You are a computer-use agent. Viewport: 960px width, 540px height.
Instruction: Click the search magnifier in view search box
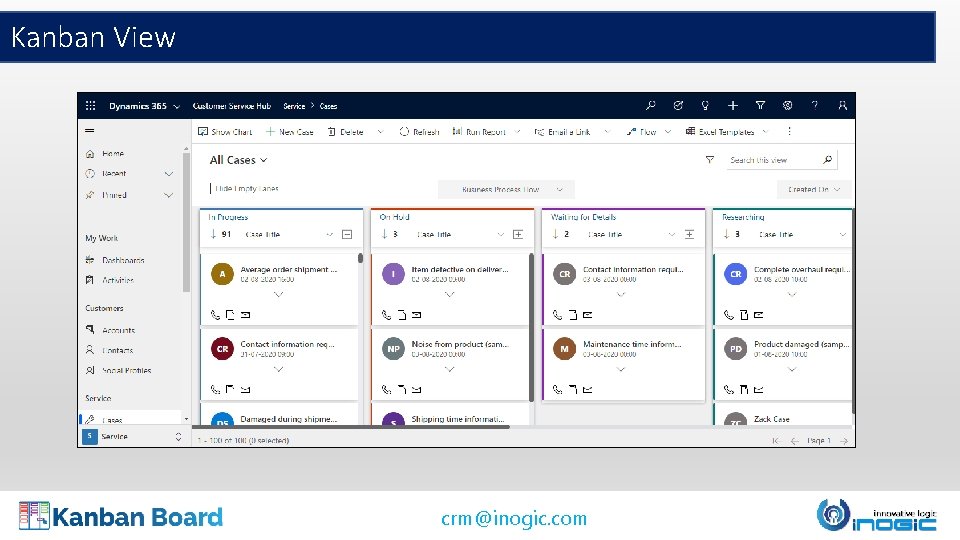tap(827, 160)
